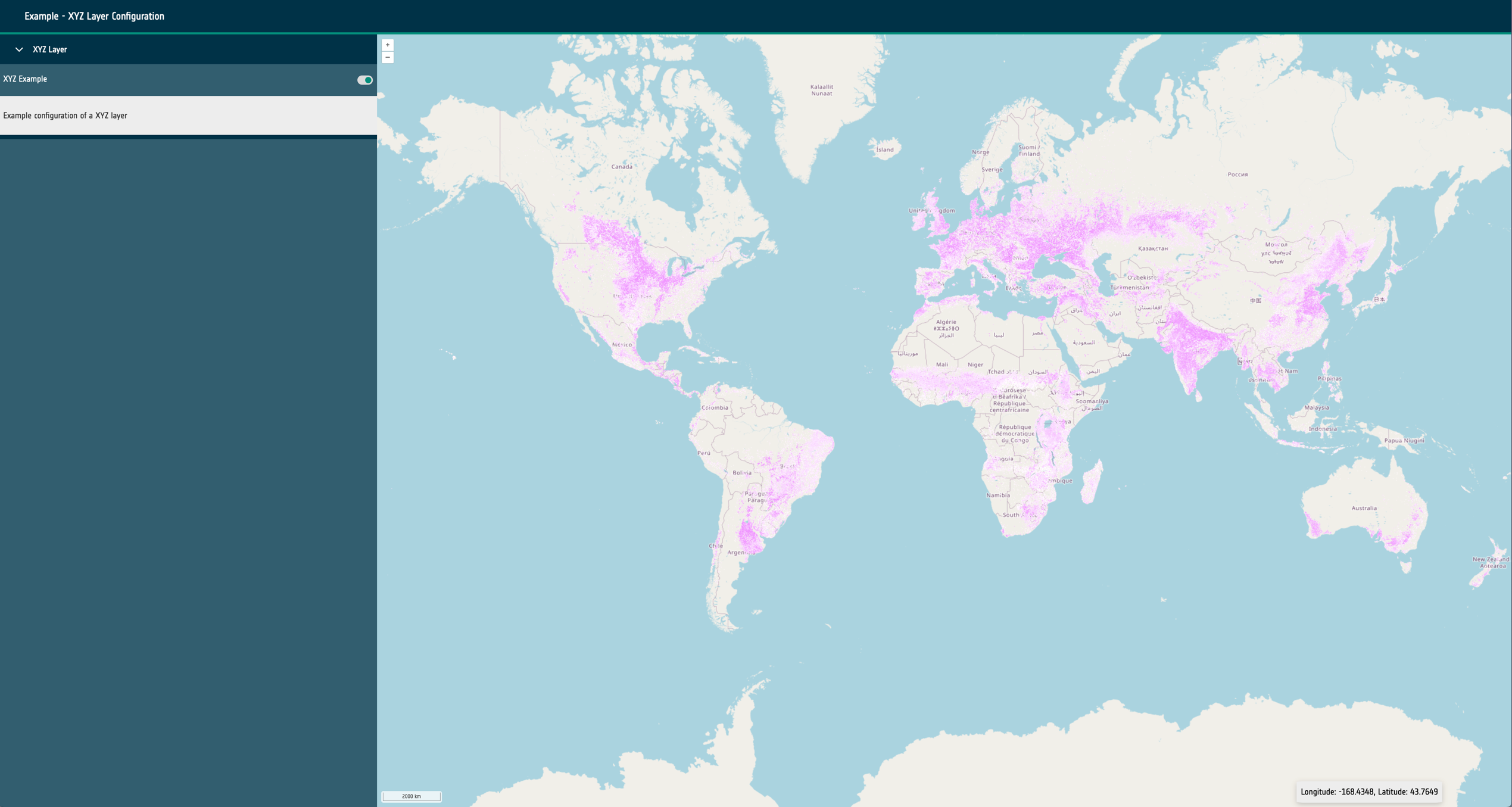Click the Қазақстан label on the map
The width and height of the screenshot is (1512, 807).
1152,248
